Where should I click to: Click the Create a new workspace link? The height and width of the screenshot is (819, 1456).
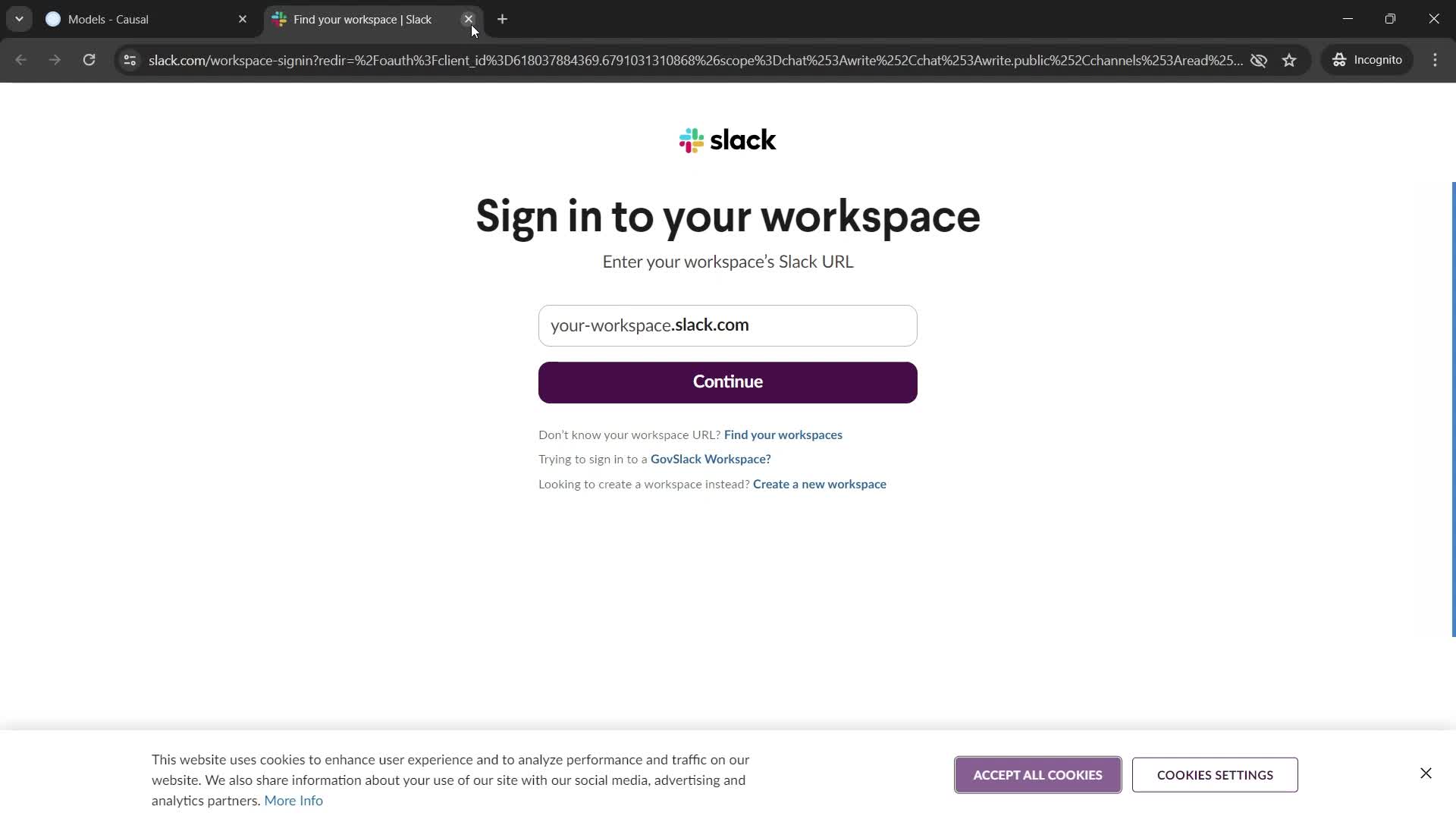(x=820, y=483)
